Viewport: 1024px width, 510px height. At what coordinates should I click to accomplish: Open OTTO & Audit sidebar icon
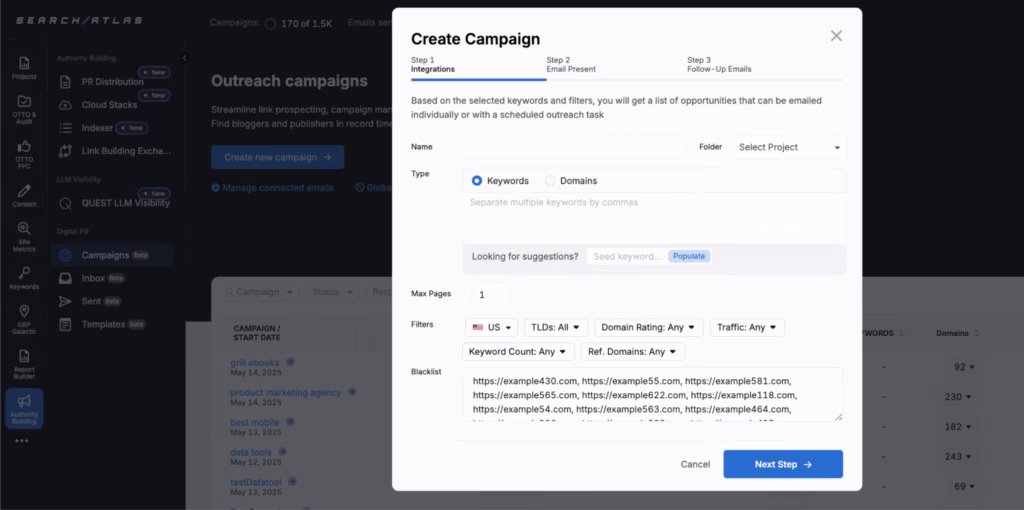click(x=24, y=107)
